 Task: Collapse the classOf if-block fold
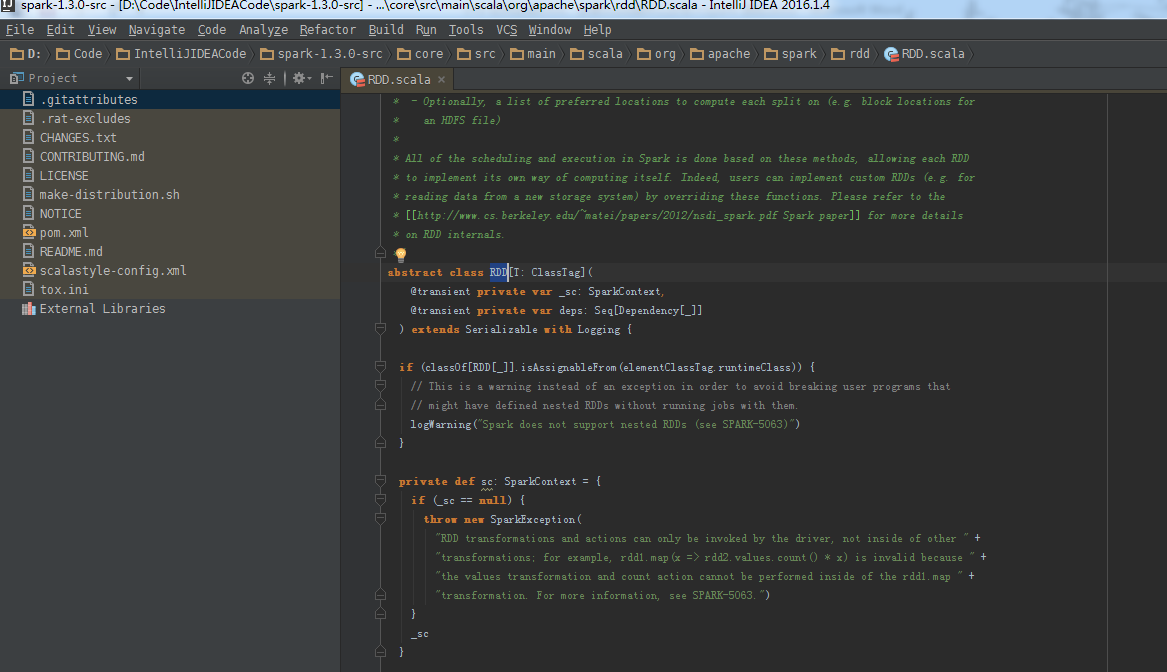380,366
